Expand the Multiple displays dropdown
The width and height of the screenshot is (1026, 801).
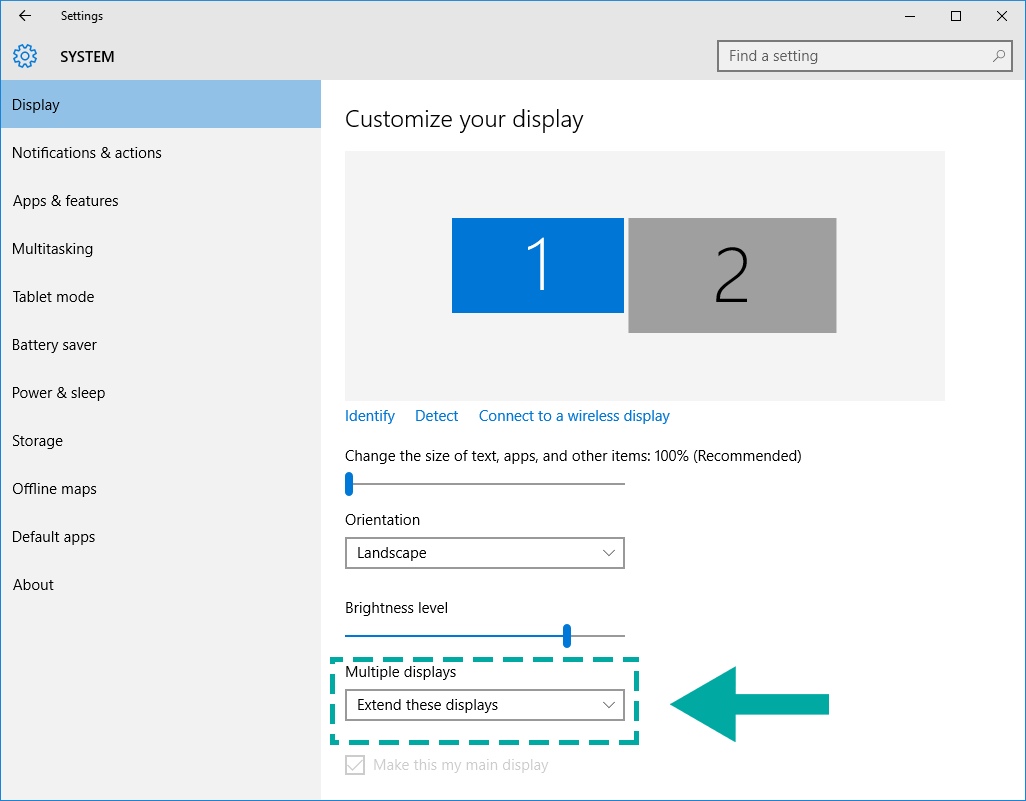point(484,705)
